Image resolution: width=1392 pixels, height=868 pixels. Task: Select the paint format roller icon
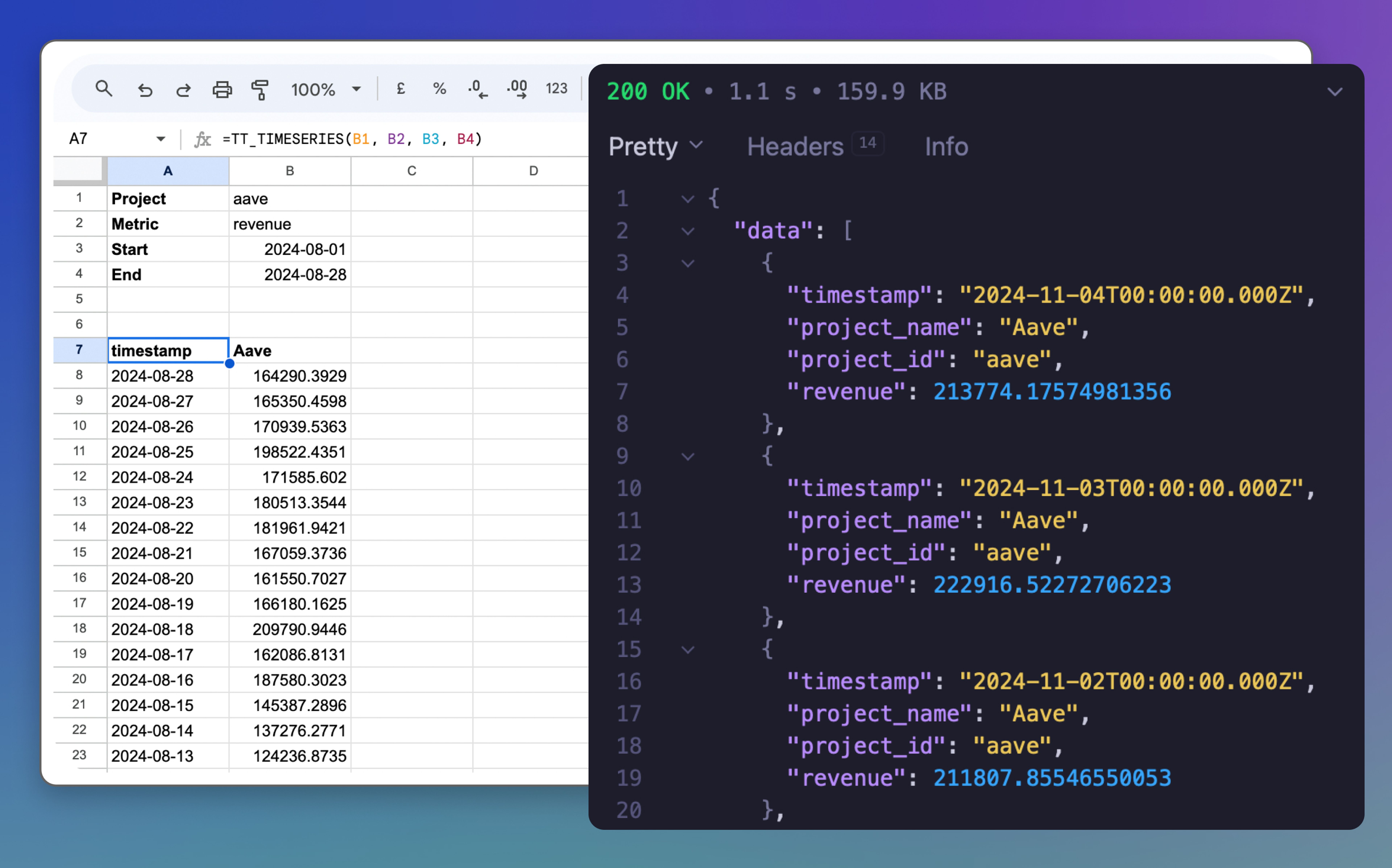click(260, 89)
